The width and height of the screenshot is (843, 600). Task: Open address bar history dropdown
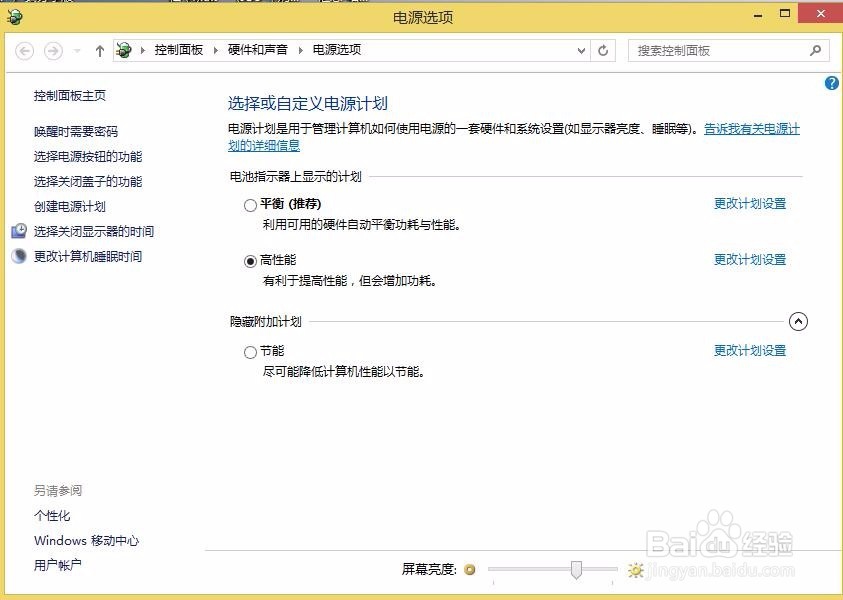click(581, 51)
